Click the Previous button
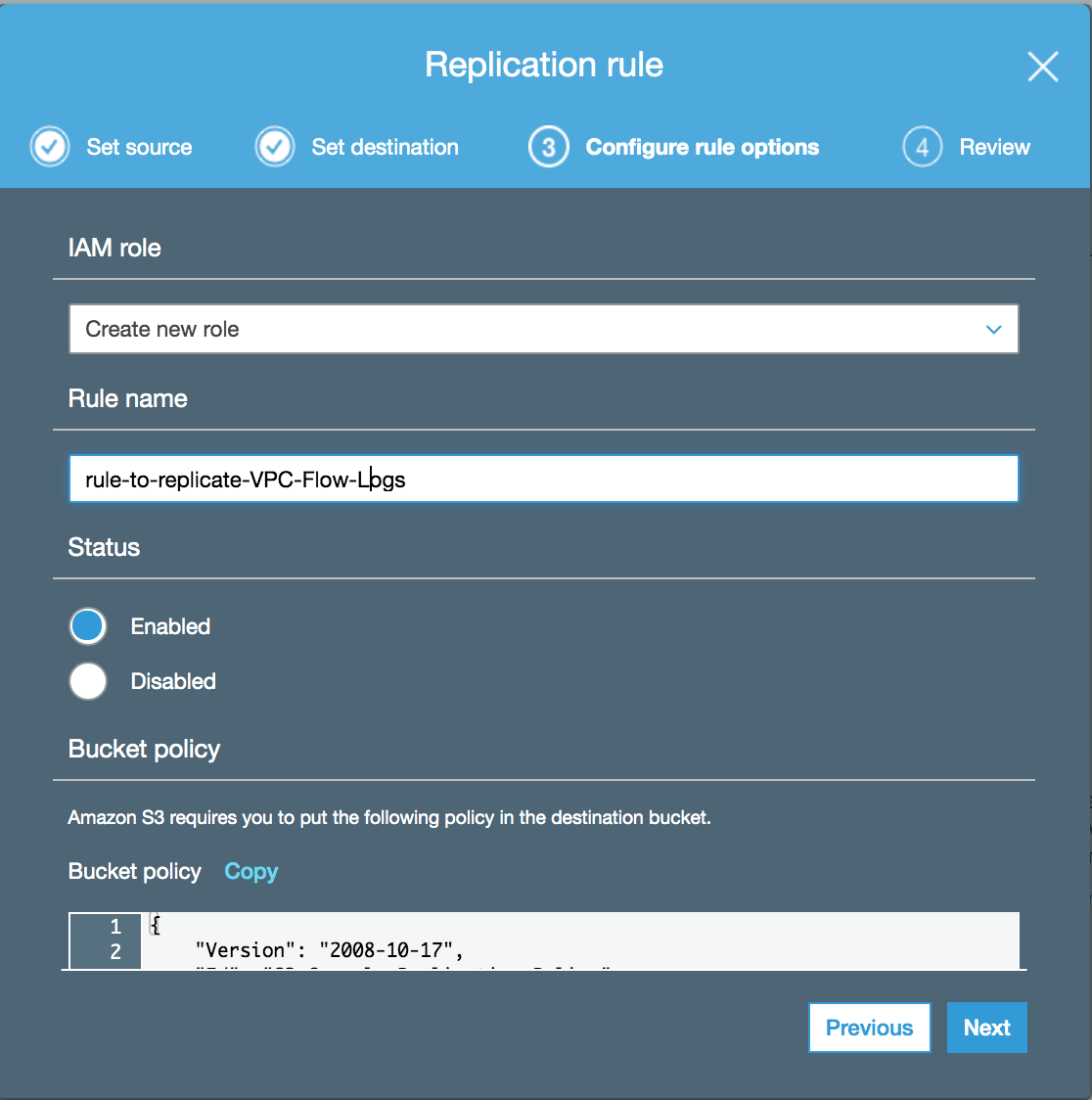Image resolution: width=1092 pixels, height=1100 pixels. (869, 1028)
